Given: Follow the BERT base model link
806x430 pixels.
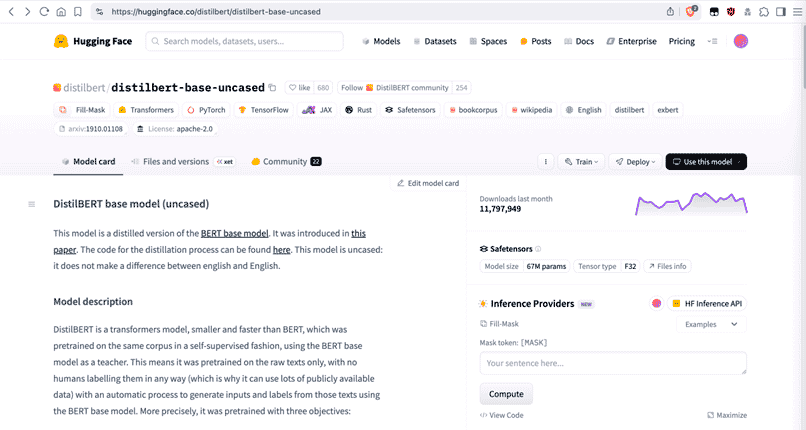Looking at the screenshot, I should [x=234, y=233].
